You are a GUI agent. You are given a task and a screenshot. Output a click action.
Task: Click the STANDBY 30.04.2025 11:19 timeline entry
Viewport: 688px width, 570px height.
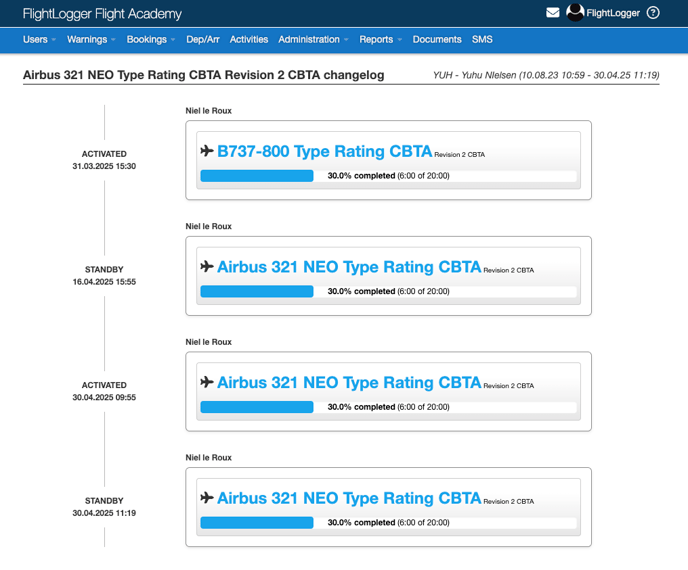tap(104, 507)
